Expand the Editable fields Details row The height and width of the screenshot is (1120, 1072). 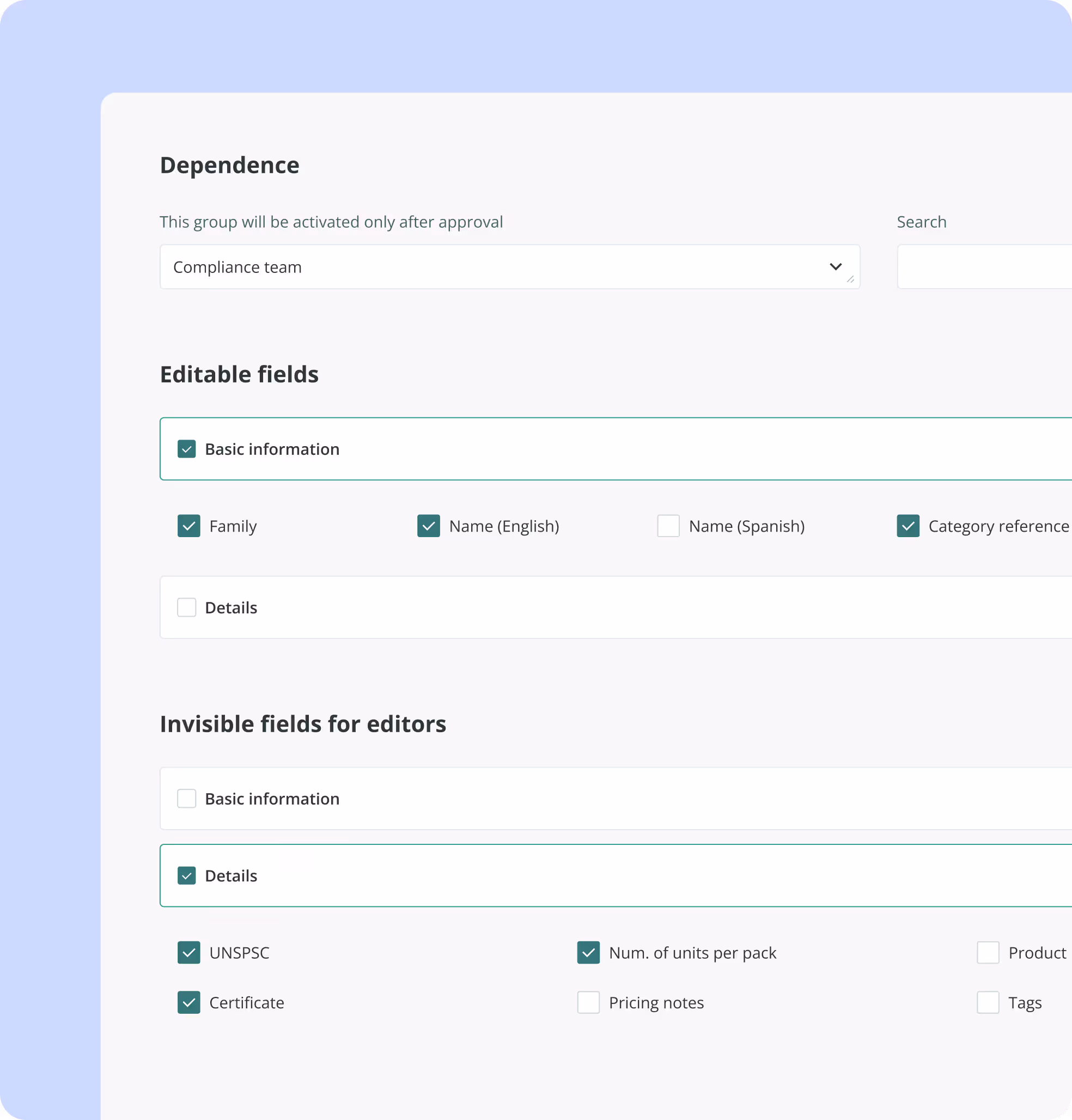(x=629, y=607)
